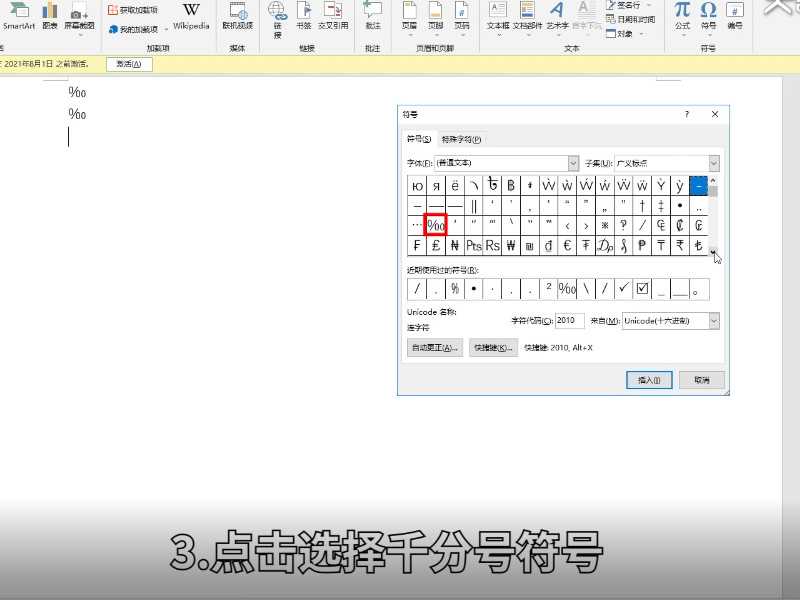Viewport: 800px width, 600px height.
Task: Expand the 子集 subset dropdown
Action: (714, 163)
